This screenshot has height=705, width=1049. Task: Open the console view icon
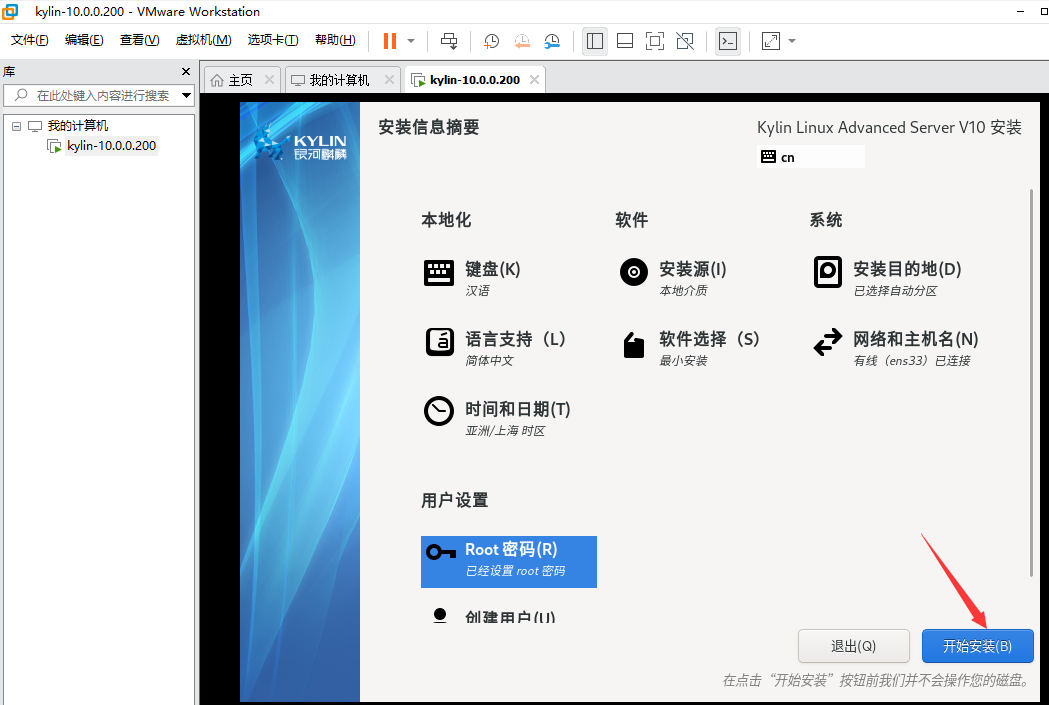click(x=728, y=41)
